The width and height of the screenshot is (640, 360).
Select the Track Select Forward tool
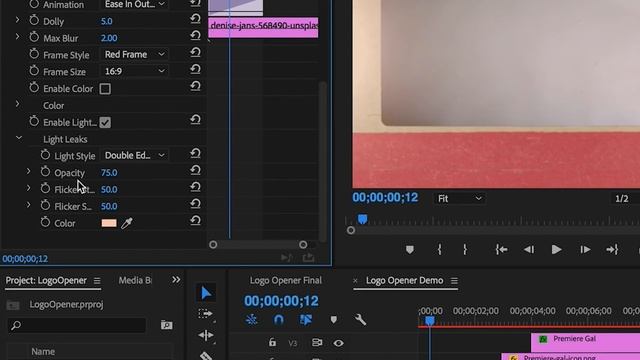click(205, 314)
